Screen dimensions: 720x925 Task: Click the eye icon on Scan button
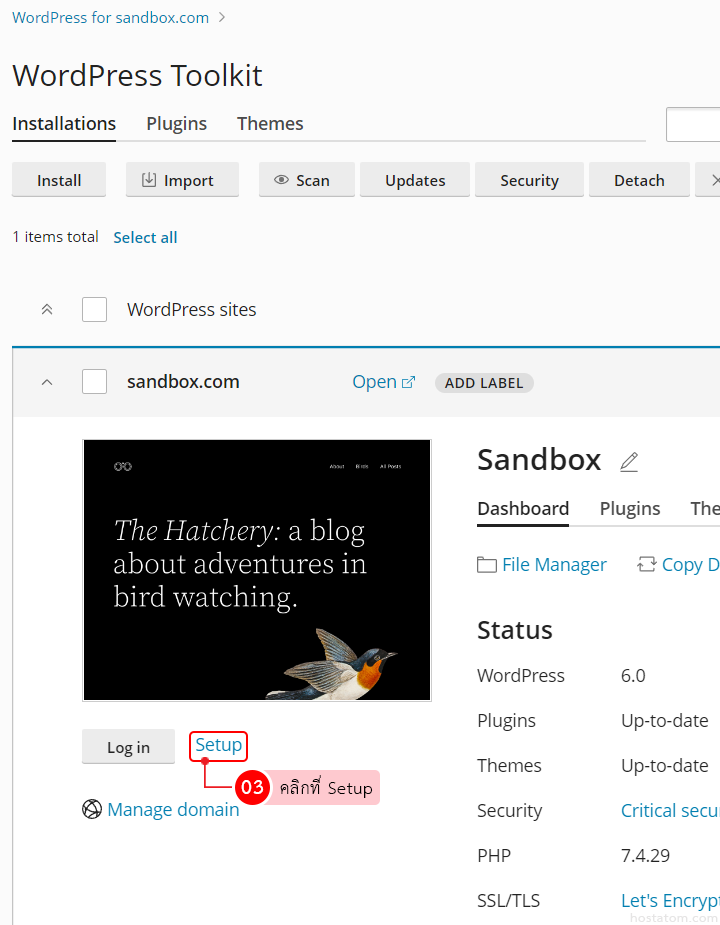(281, 180)
